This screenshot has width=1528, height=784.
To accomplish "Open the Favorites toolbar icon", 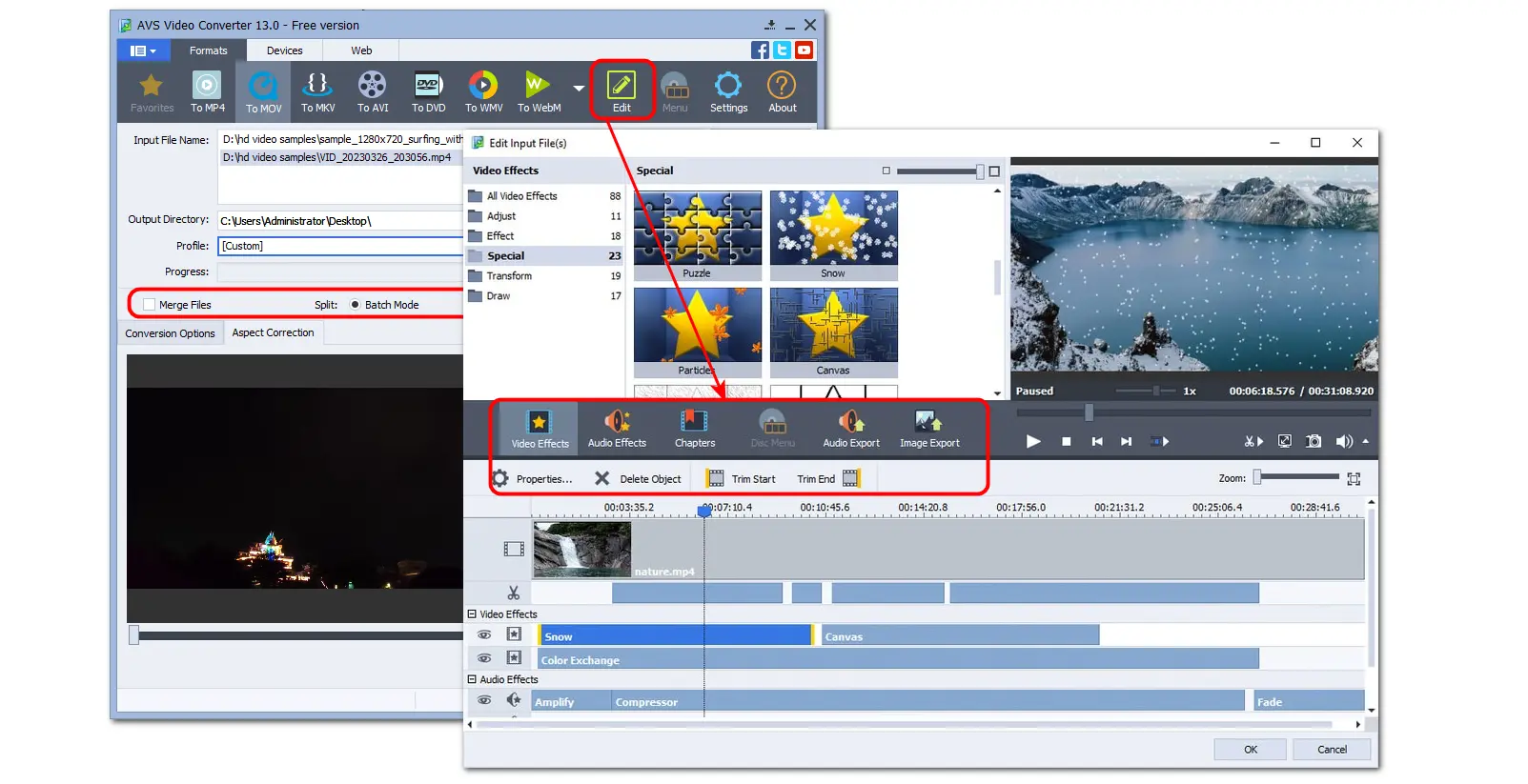I will [152, 91].
